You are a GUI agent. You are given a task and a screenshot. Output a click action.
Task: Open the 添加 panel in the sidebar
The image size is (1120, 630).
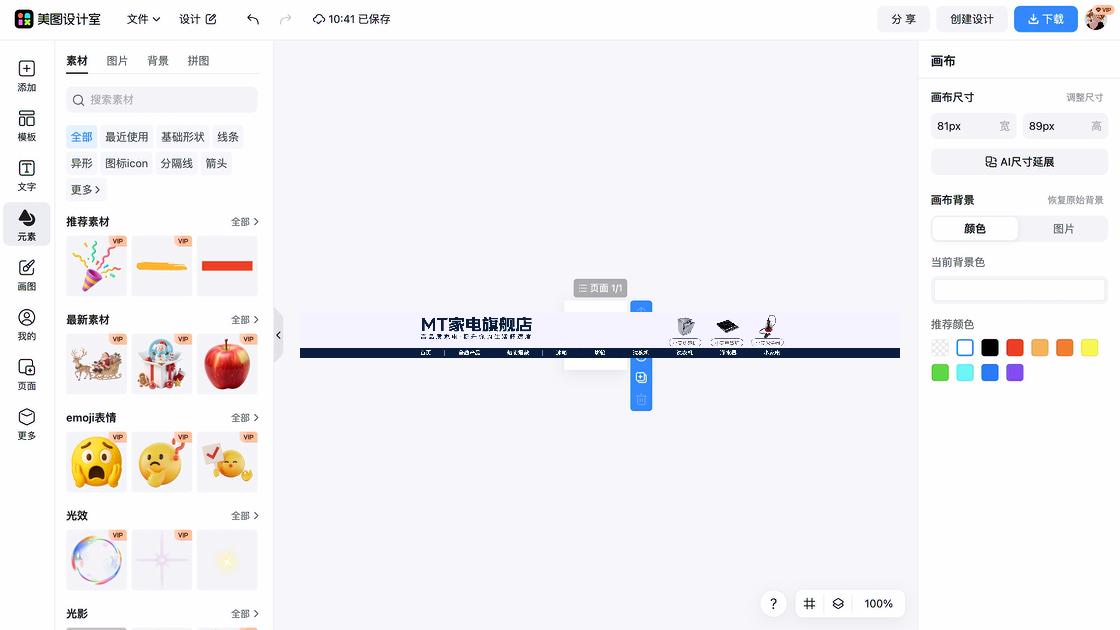[x=25, y=75]
